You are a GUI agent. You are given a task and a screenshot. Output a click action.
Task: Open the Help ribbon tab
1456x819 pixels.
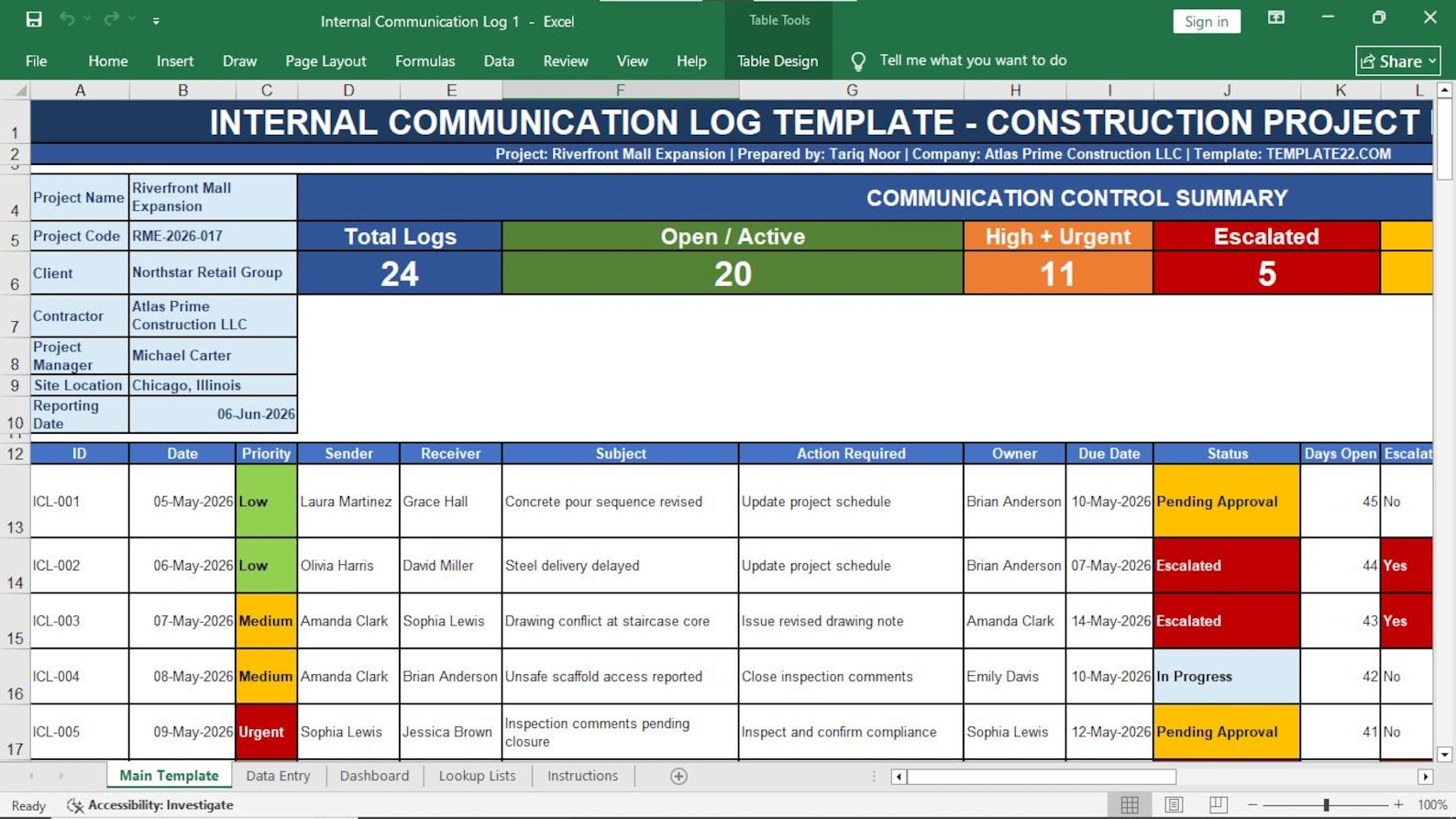(691, 61)
